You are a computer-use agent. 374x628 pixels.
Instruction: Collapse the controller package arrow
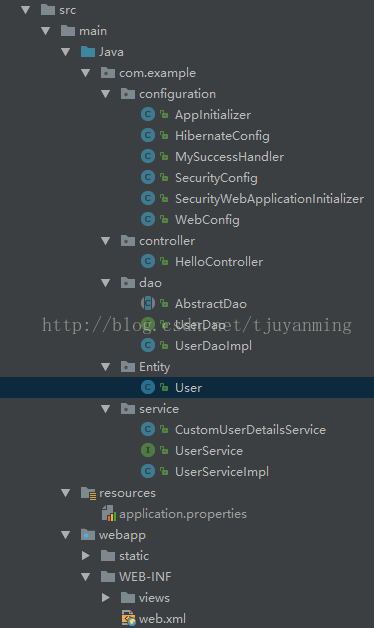[x=106, y=241]
